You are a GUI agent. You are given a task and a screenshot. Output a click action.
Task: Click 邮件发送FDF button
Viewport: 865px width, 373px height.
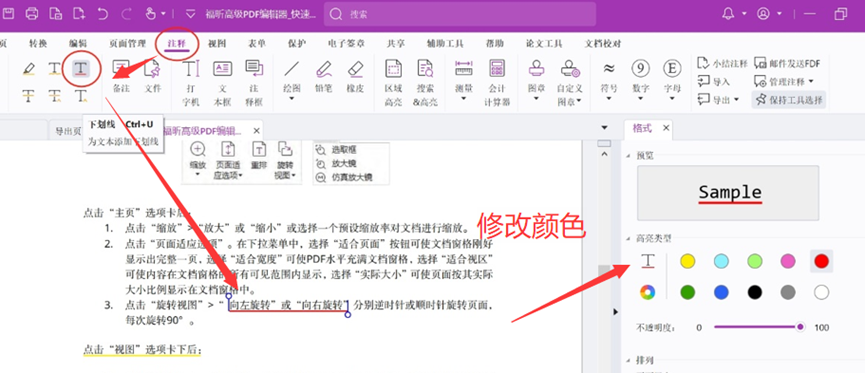tap(787, 63)
